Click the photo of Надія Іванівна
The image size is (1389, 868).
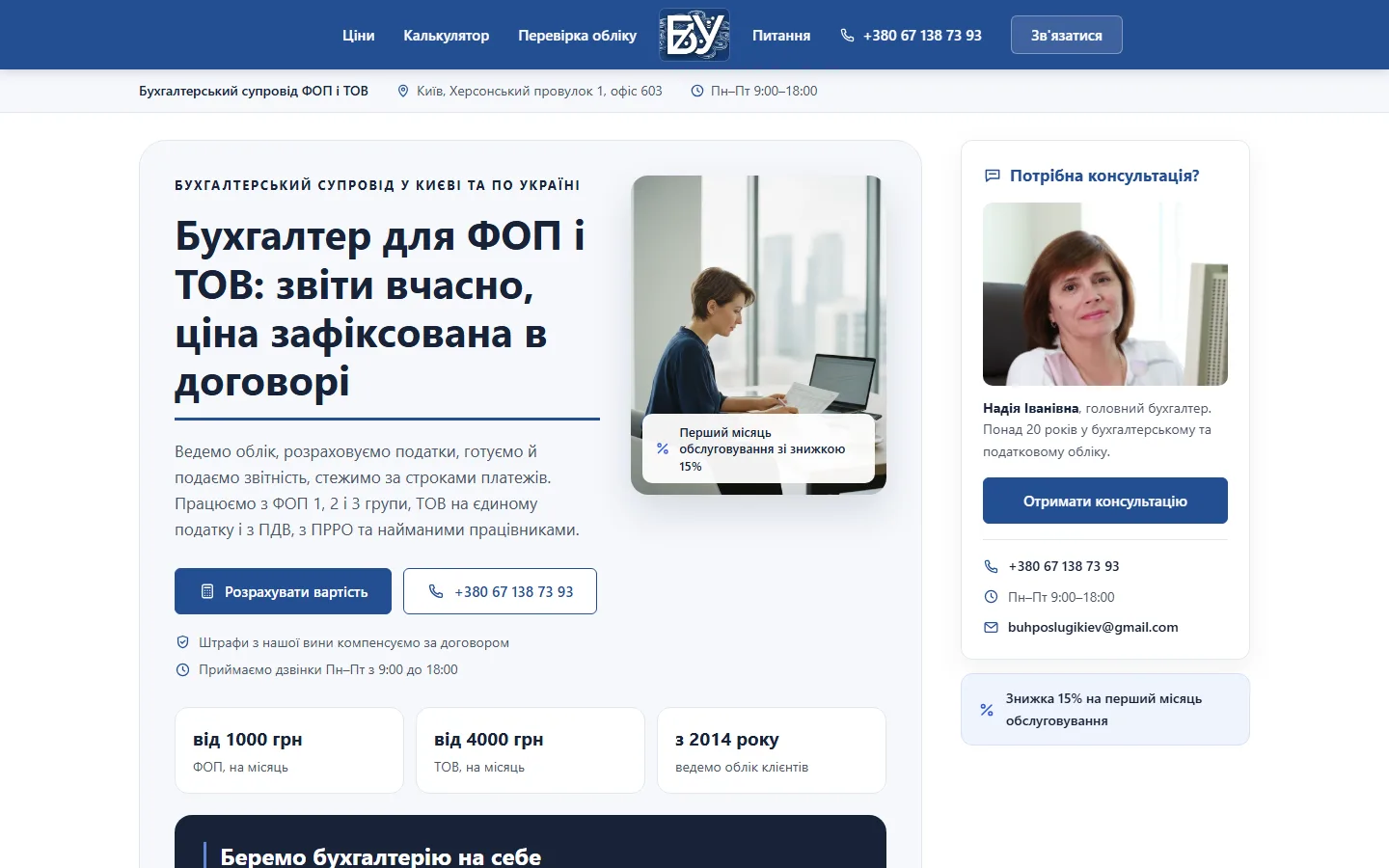click(1105, 294)
